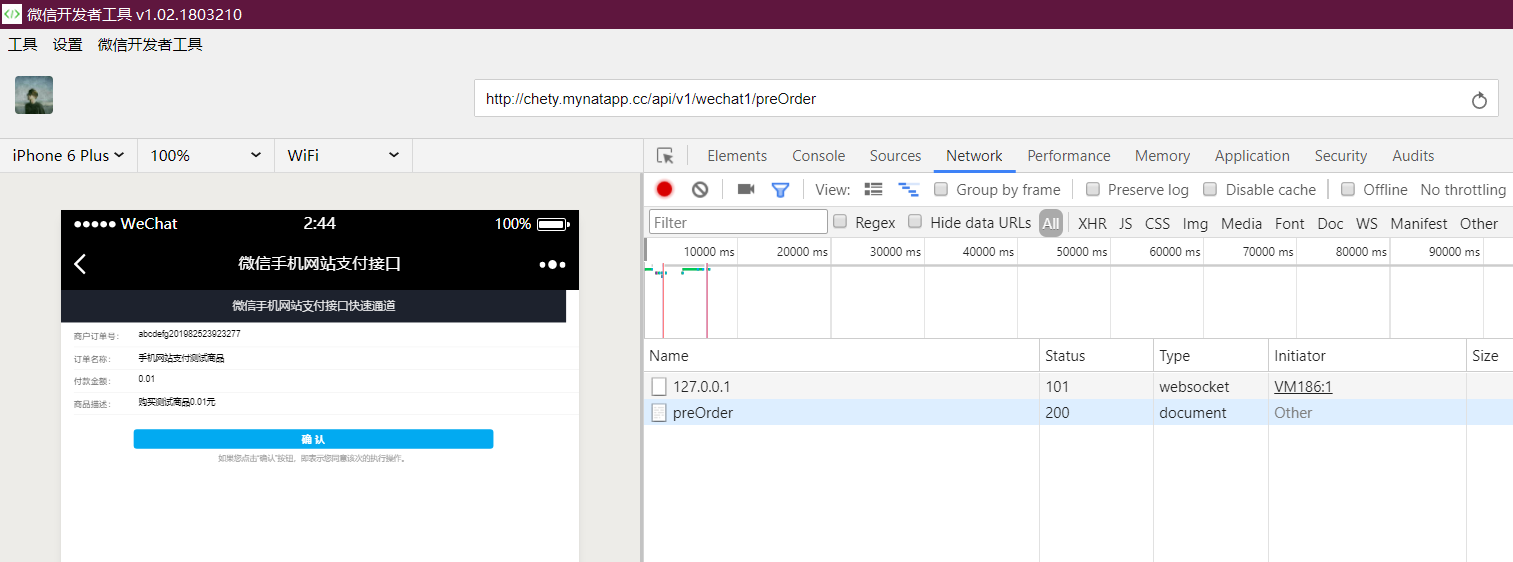Tick the Offline checkbox
The image size is (1513, 562).
[x=1348, y=189]
